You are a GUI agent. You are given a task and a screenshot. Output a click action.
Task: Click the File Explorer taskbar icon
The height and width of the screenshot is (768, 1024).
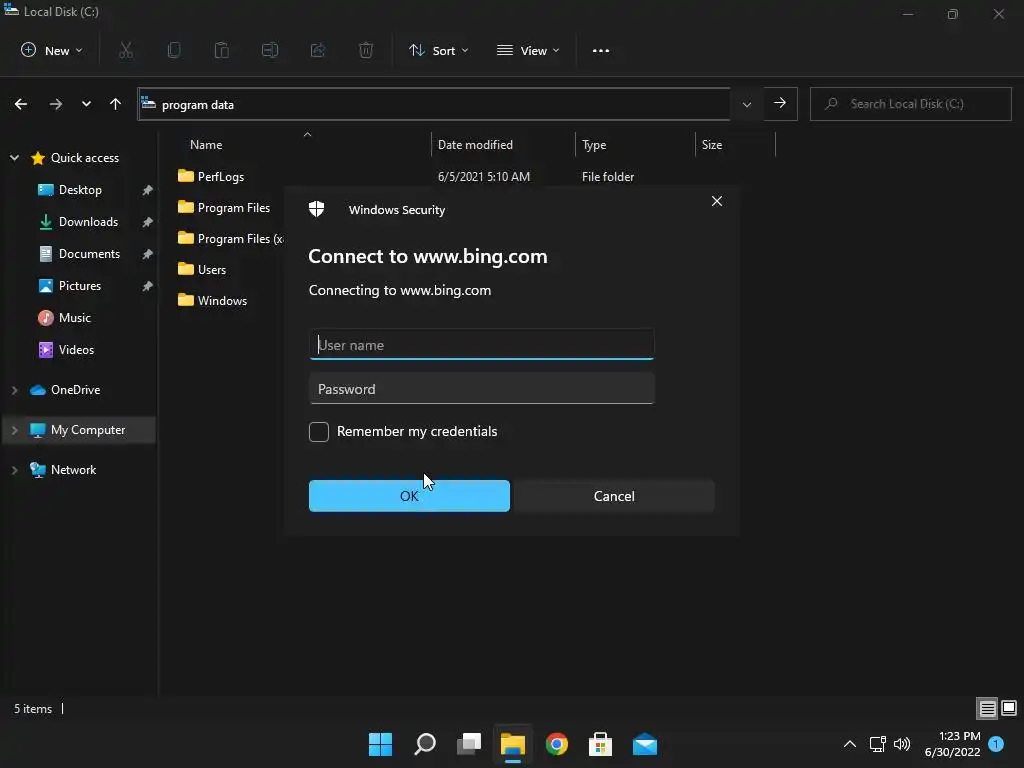(513, 744)
